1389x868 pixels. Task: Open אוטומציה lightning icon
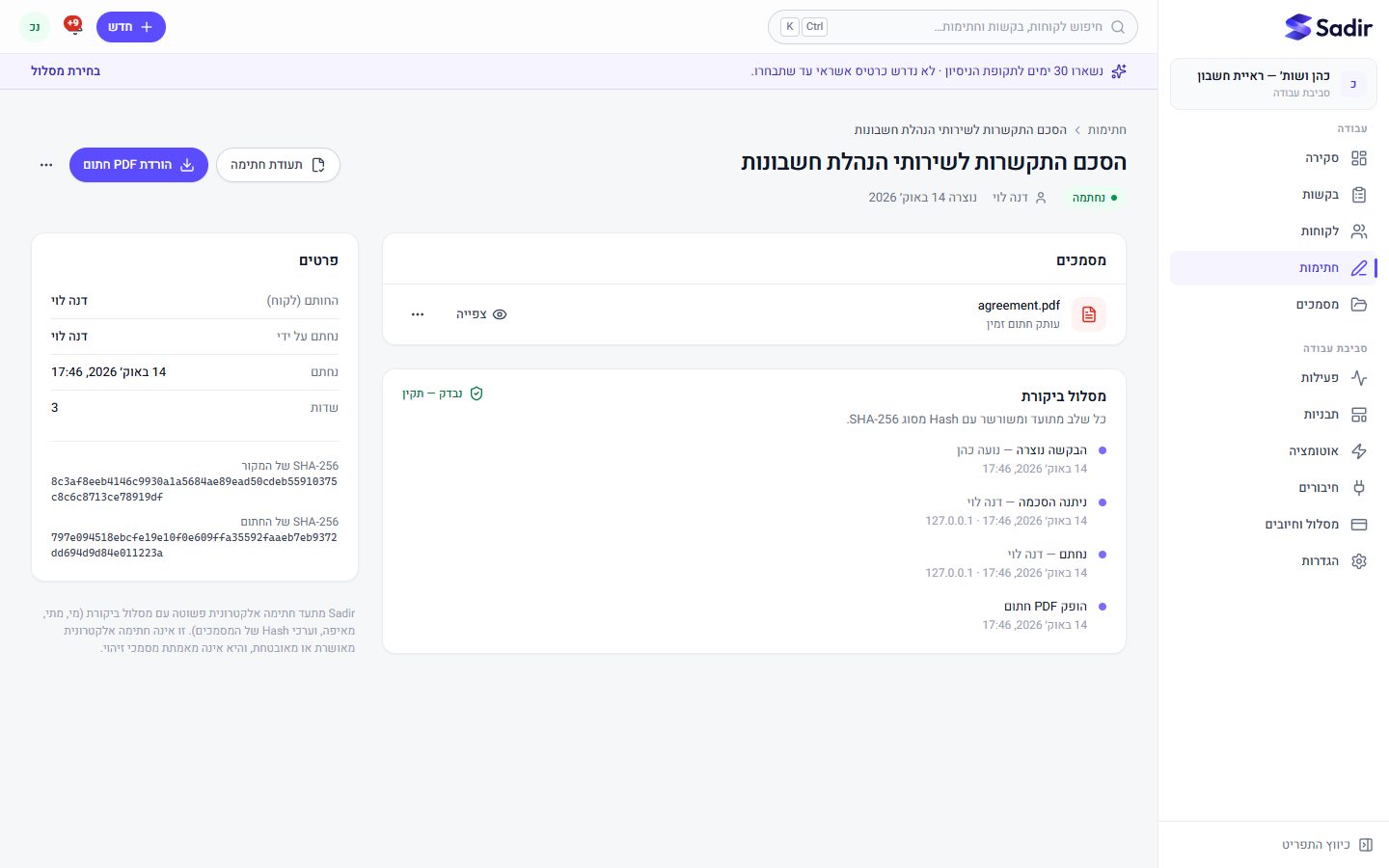click(x=1359, y=451)
